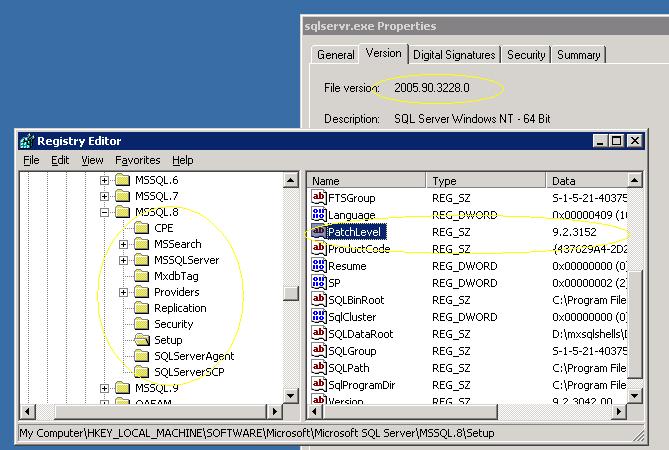This screenshot has width=669, height=450.
Task: Open the Edit menu
Action: point(60,160)
